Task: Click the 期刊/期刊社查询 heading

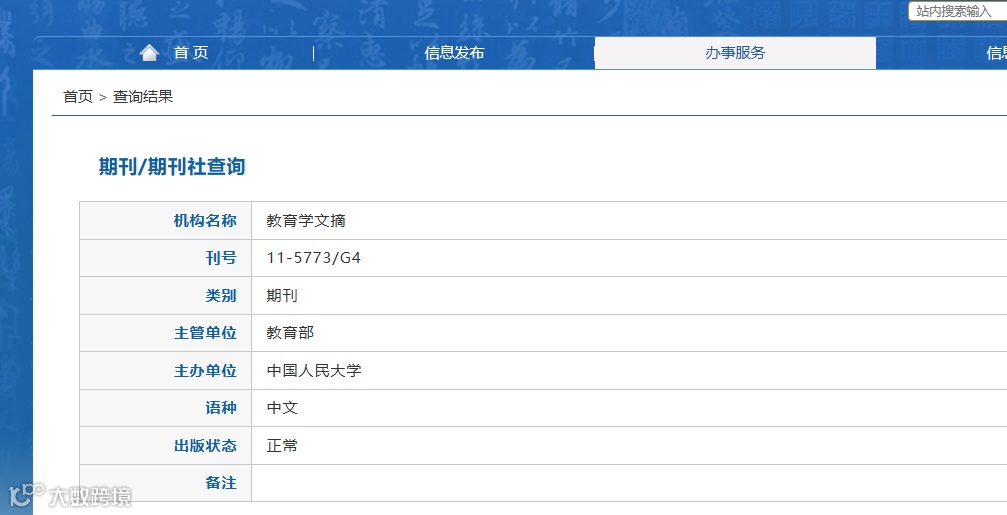Action: point(171,166)
